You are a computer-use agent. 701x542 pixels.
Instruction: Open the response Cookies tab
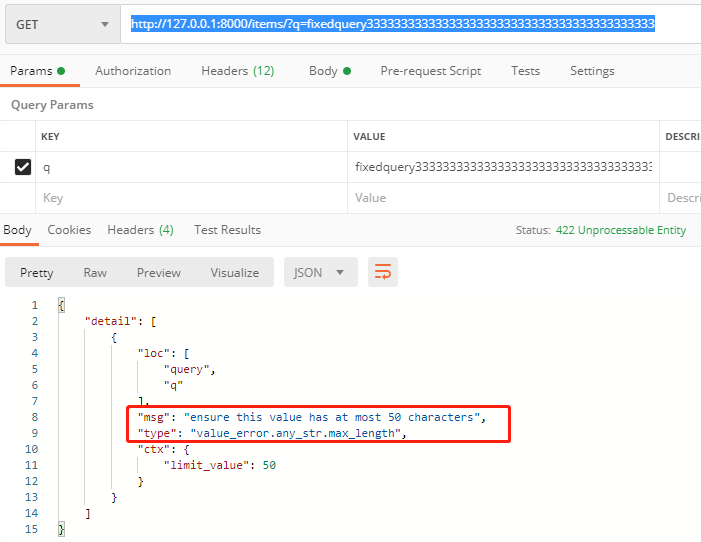(69, 230)
